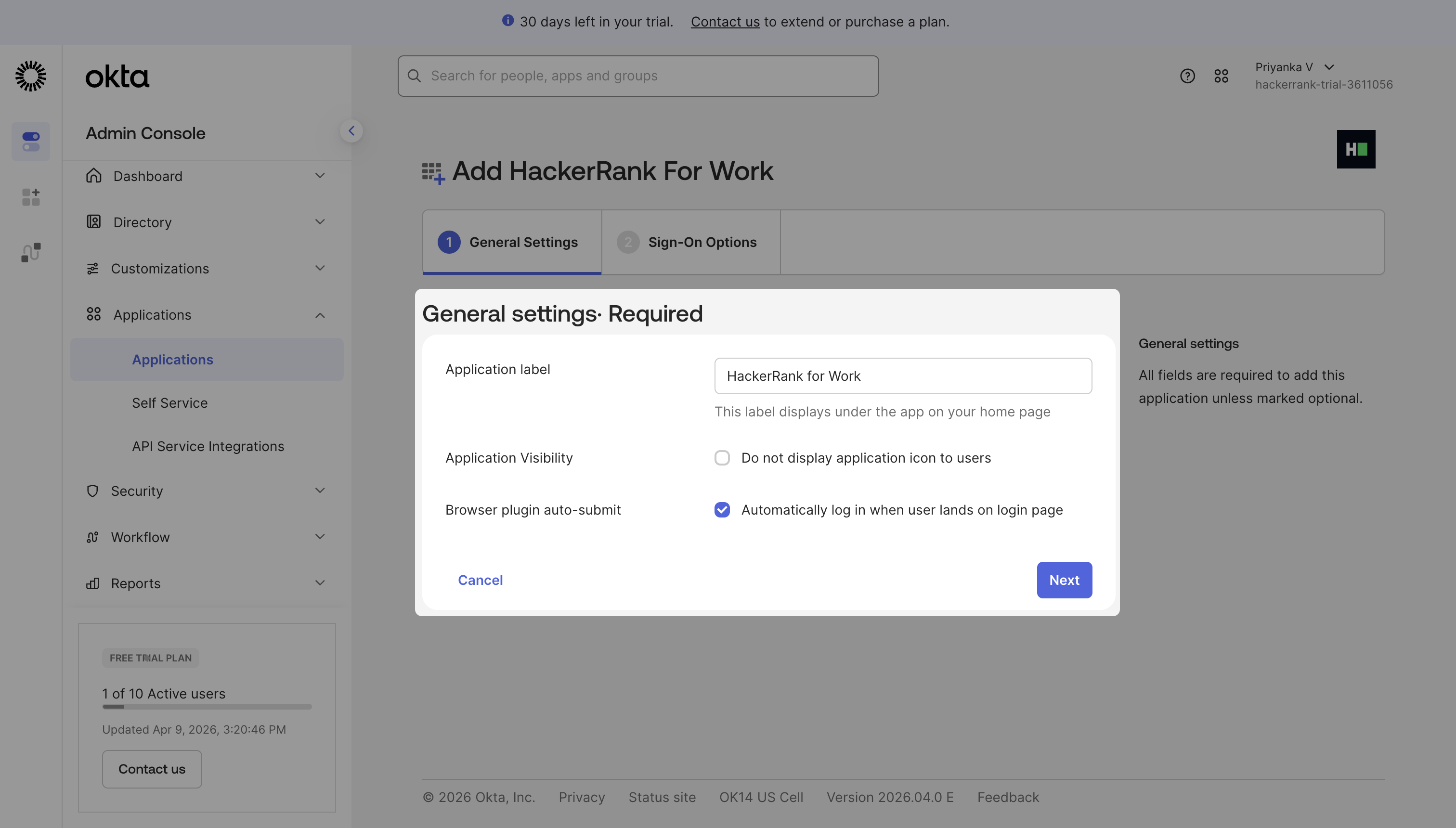The width and height of the screenshot is (1456, 828).
Task: Open the add-apps grid icon in left rail
Action: click(31, 197)
